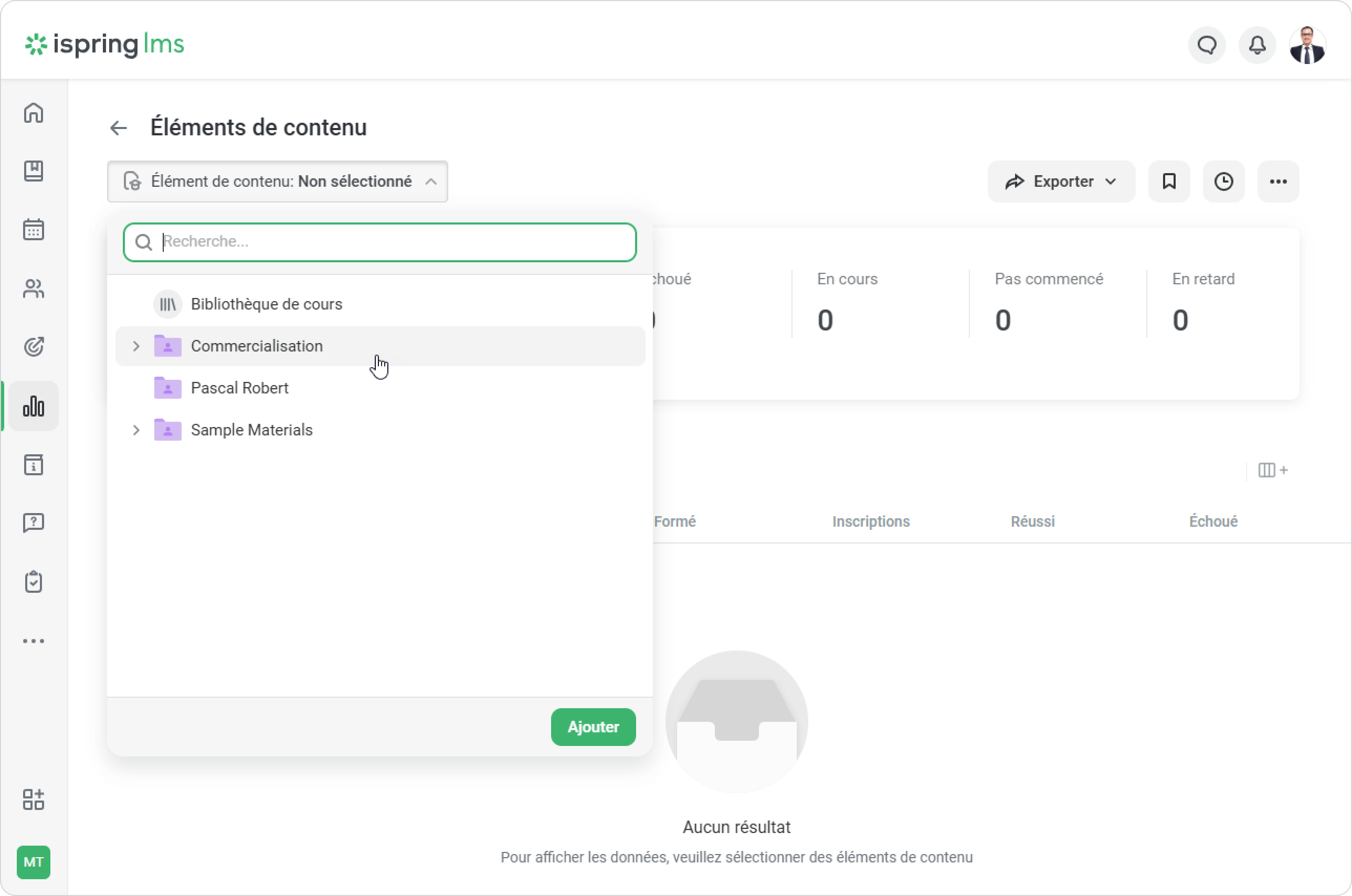Open the calendar sidebar icon
This screenshot has width=1352, height=896.
[x=33, y=230]
